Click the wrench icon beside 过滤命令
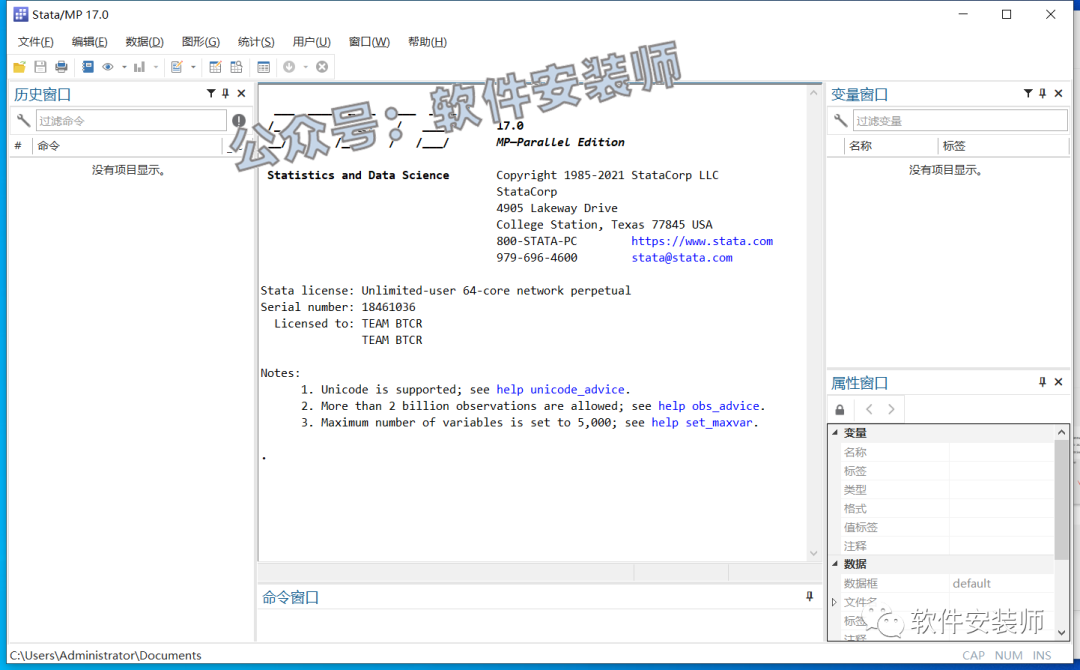This screenshot has height=670, width=1080. click(x=23, y=121)
